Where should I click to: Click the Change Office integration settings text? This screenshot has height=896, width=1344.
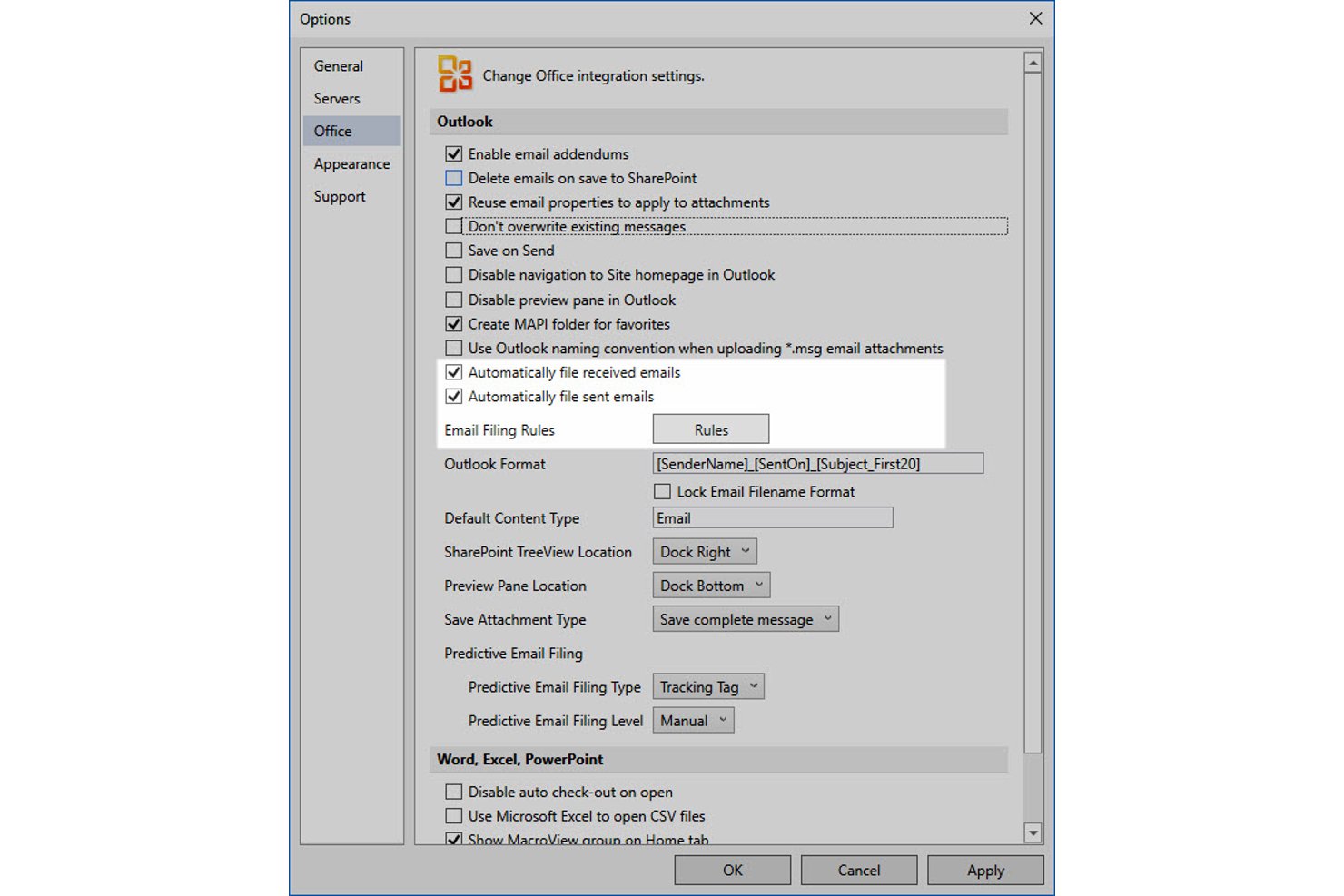(x=593, y=76)
